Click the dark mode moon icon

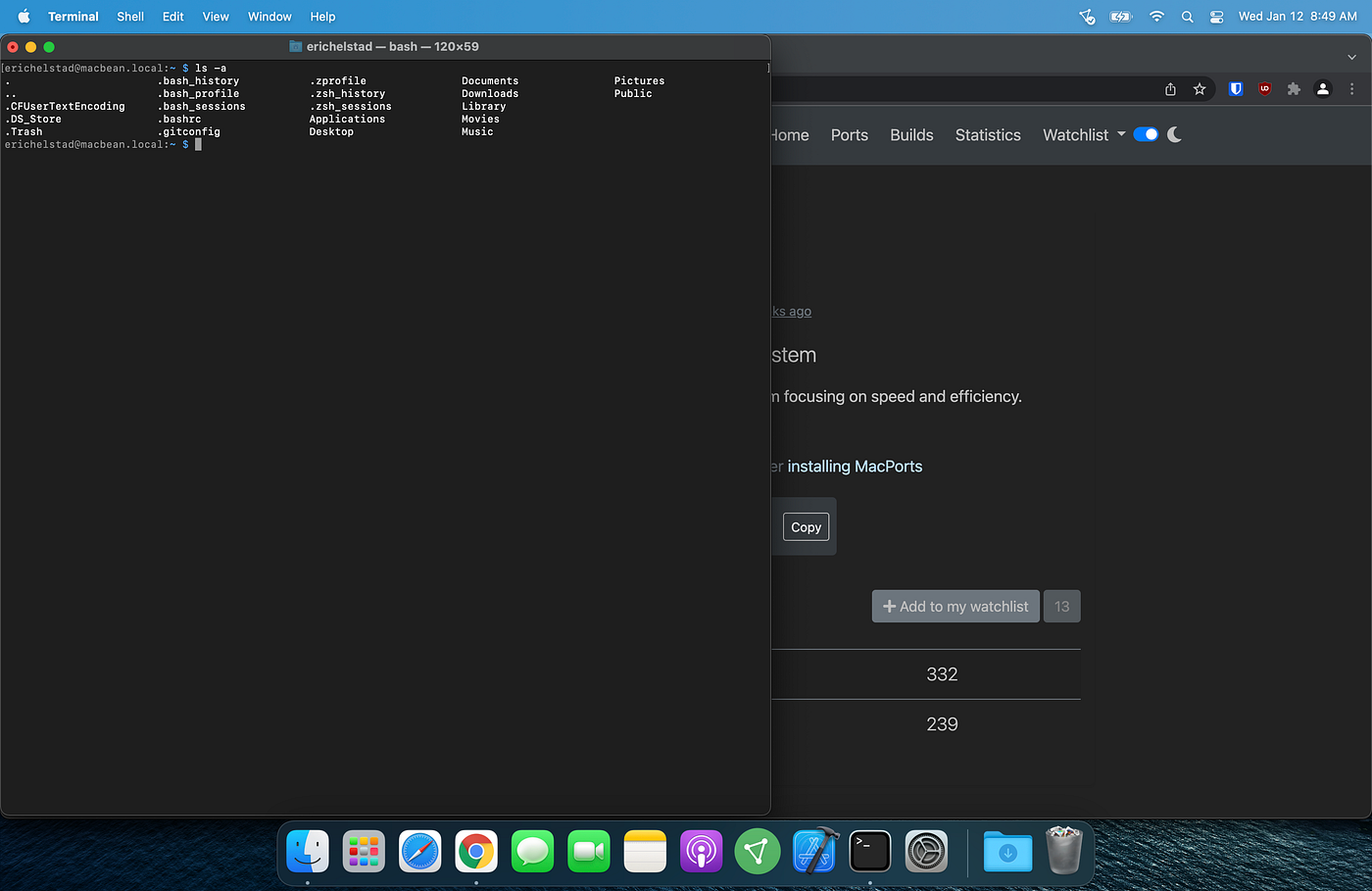pos(1174,134)
